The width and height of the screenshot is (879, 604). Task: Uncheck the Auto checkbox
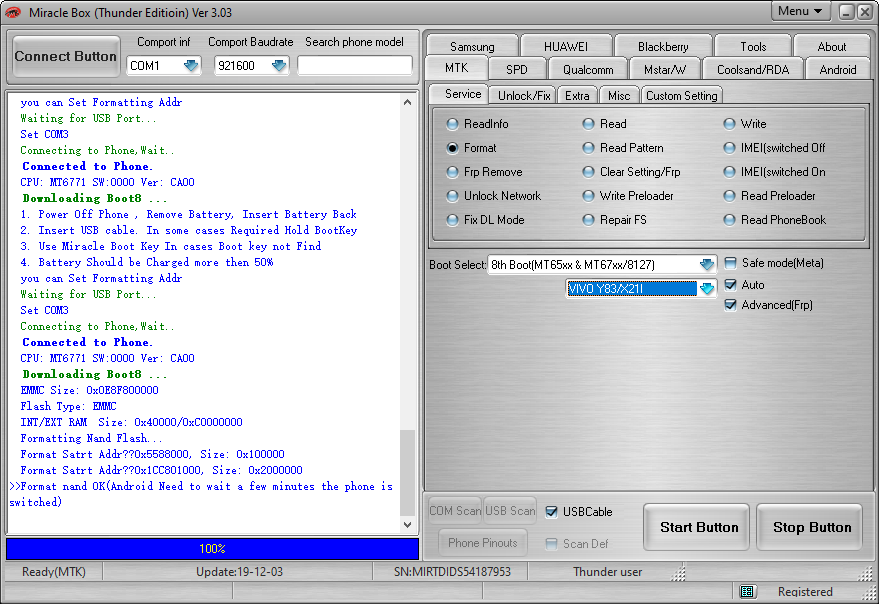(730, 285)
